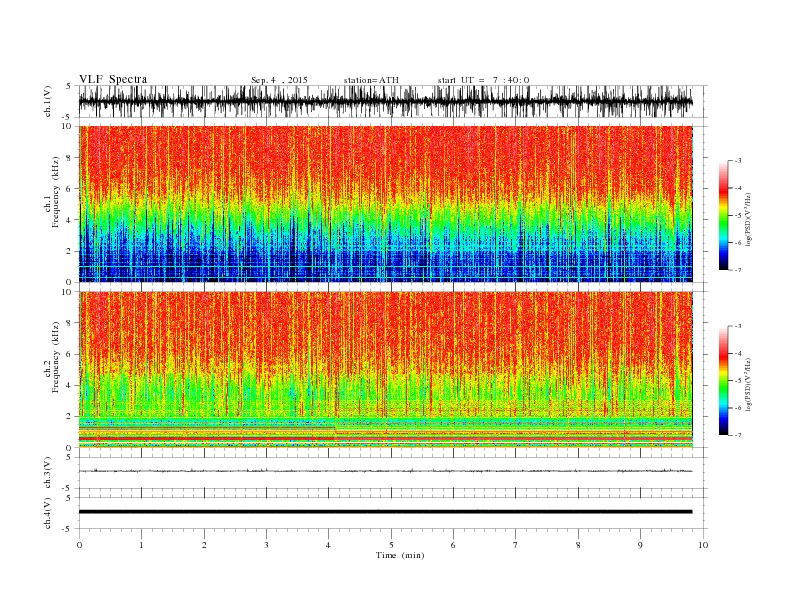Click the color scale bar beside ch.2 spectrogram
This screenshot has width=792, height=612.
pos(723,381)
